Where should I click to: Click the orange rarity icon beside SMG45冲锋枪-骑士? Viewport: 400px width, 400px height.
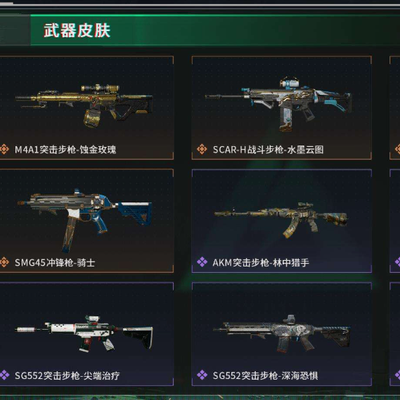click(4, 262)
